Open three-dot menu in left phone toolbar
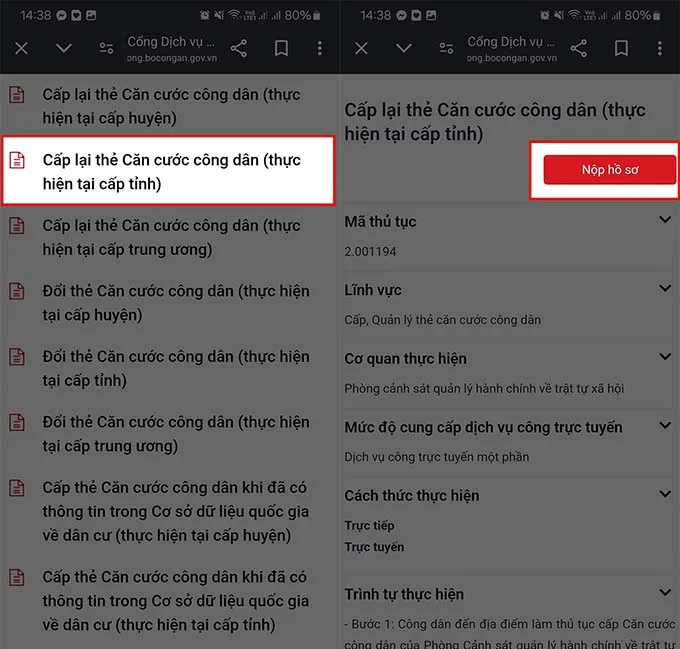This screenshot has height=649, width=680. pyautogui.click(x=320, y=48)
